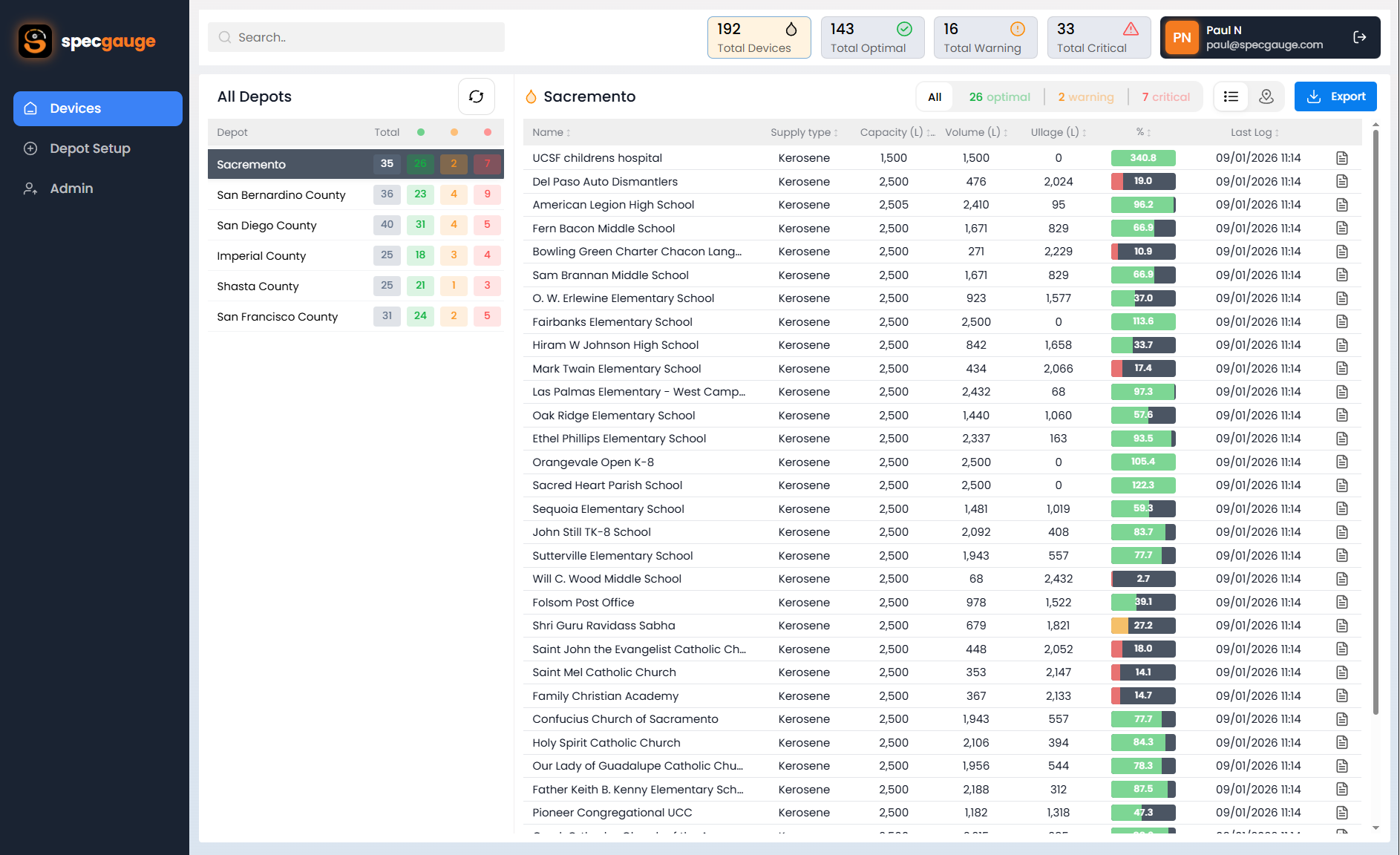This screenshot has width=1400, height=855.
Task: Open log document for Folsom Post Office
Action: (x=1341, y=603)
